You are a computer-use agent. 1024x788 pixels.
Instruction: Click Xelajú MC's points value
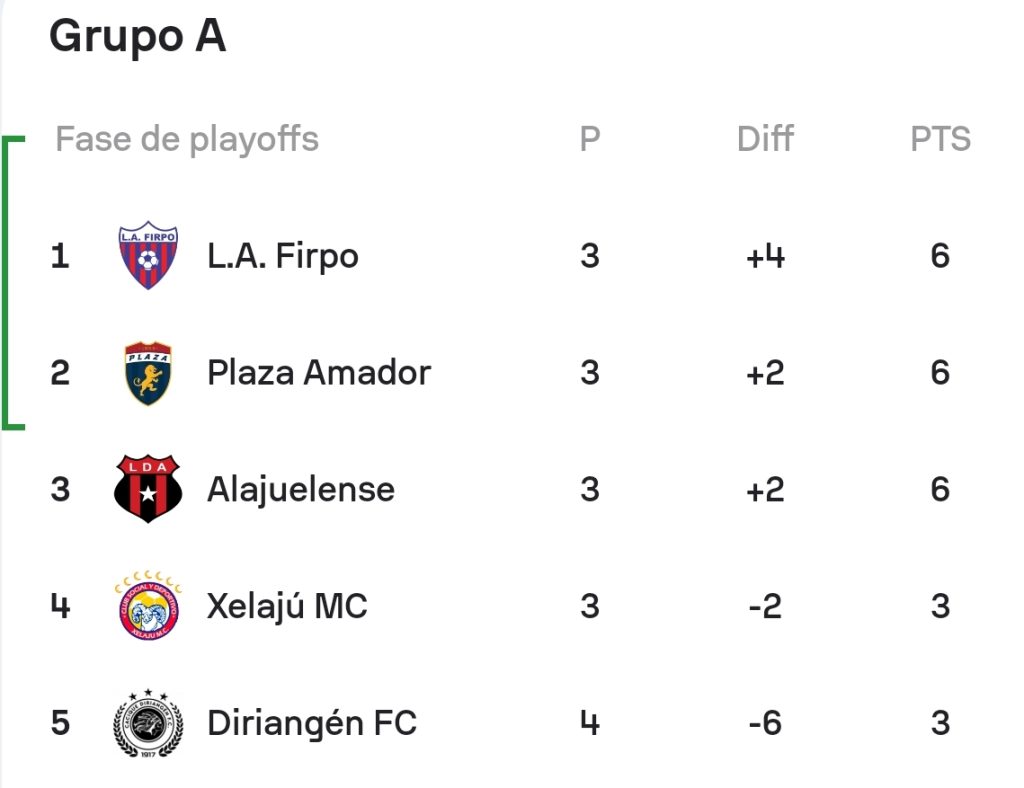coord(940,606)
